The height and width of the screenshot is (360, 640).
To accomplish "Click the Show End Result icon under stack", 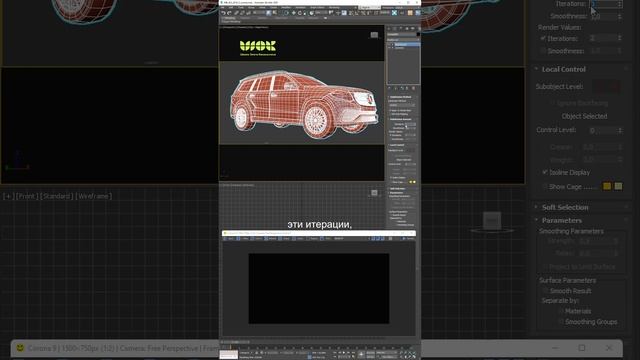I will [x=396, y=88].
